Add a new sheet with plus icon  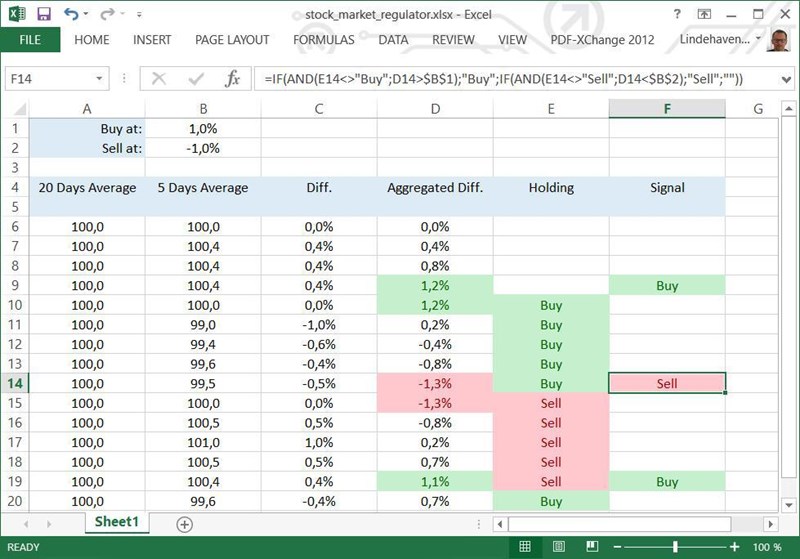pos(184,523)
